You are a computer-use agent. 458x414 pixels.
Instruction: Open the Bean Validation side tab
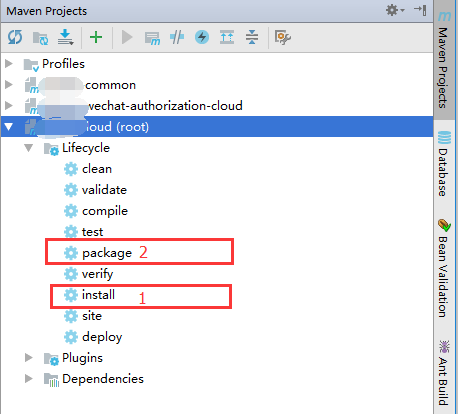coord(444,269)
